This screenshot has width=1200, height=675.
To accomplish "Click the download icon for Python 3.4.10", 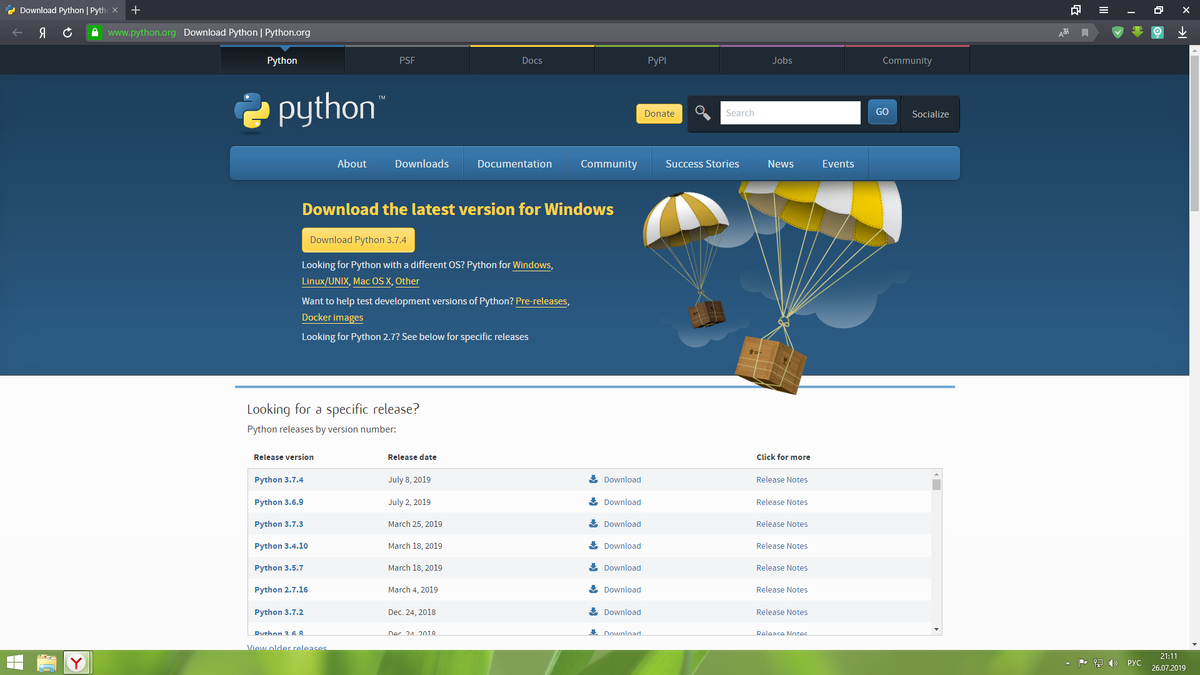I will pyautogui.click(x=593, y=545).
